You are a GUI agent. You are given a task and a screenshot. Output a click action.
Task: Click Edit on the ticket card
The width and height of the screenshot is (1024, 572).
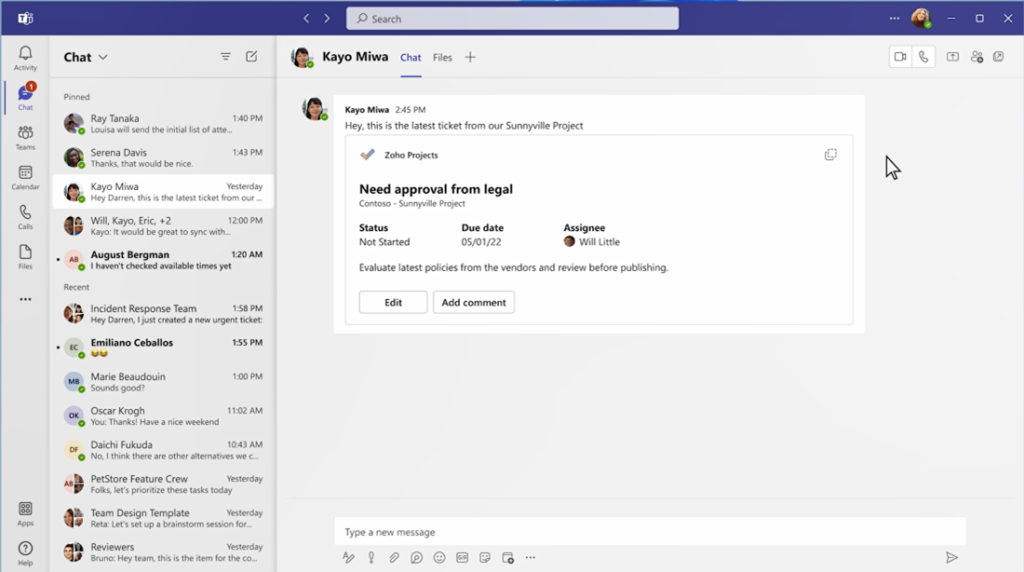[x=393, y=302]
